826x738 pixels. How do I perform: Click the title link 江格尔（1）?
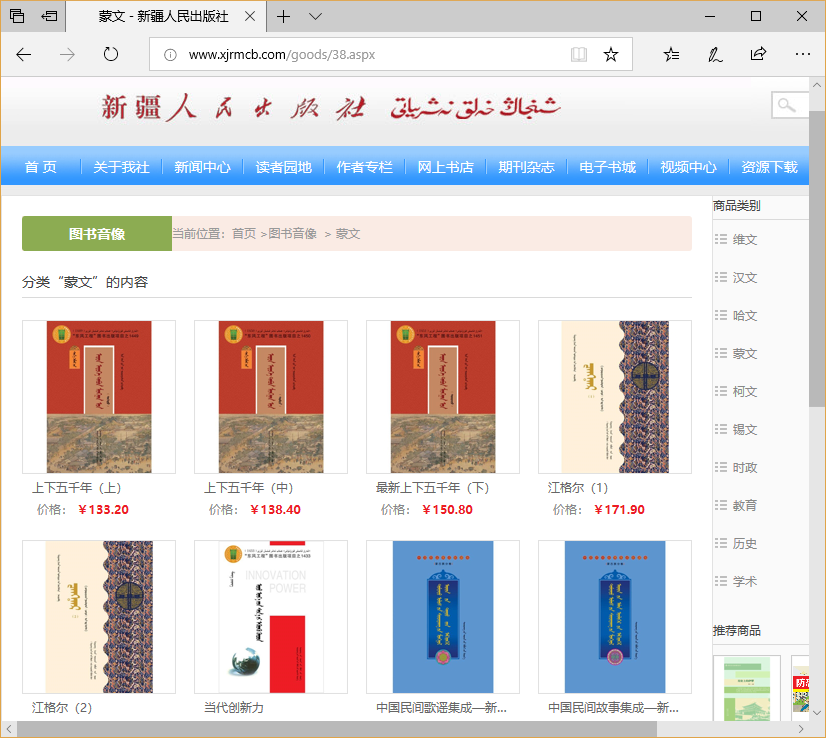tap(578, 488)
